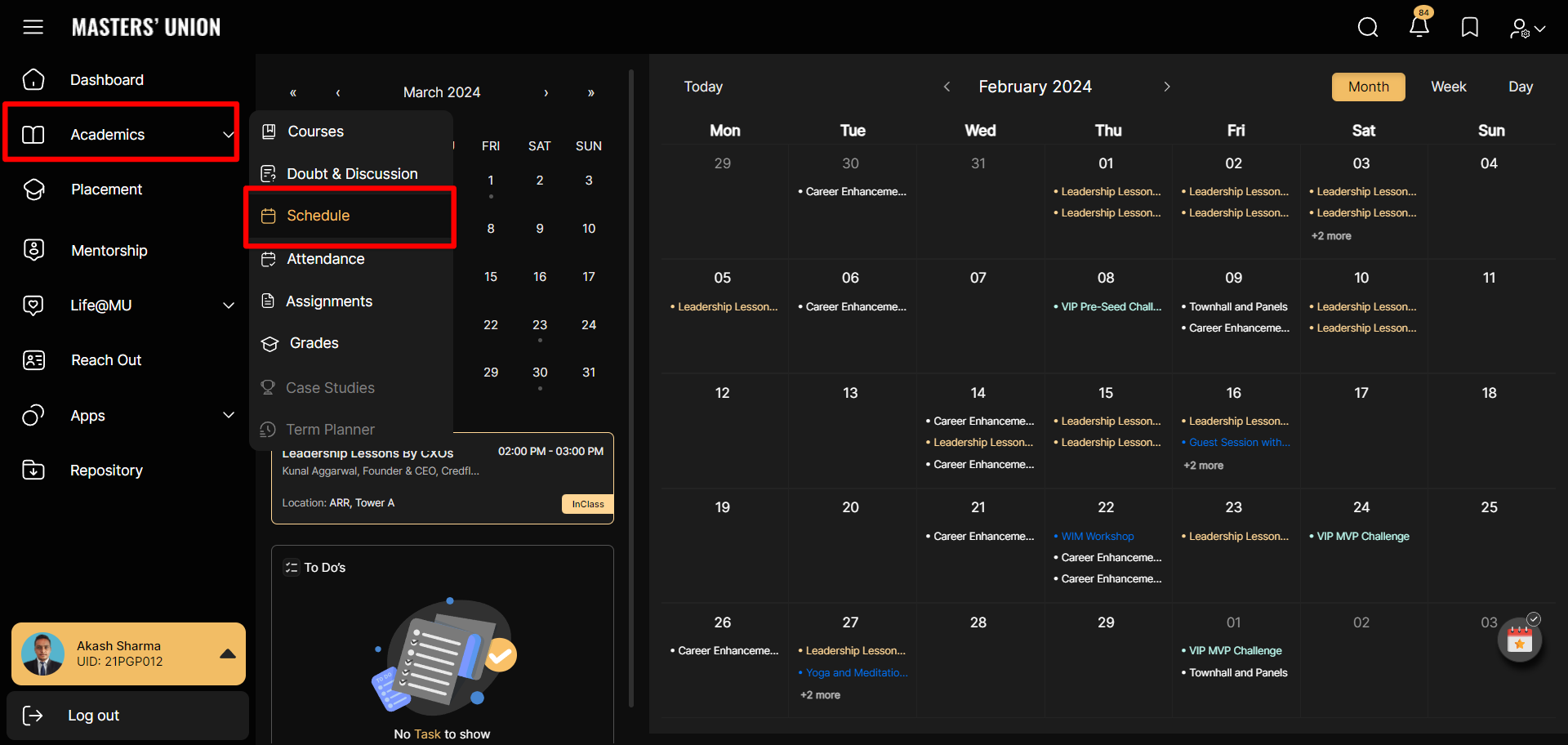
Task: Click the Log out icon
Action: tap(33, 716)
